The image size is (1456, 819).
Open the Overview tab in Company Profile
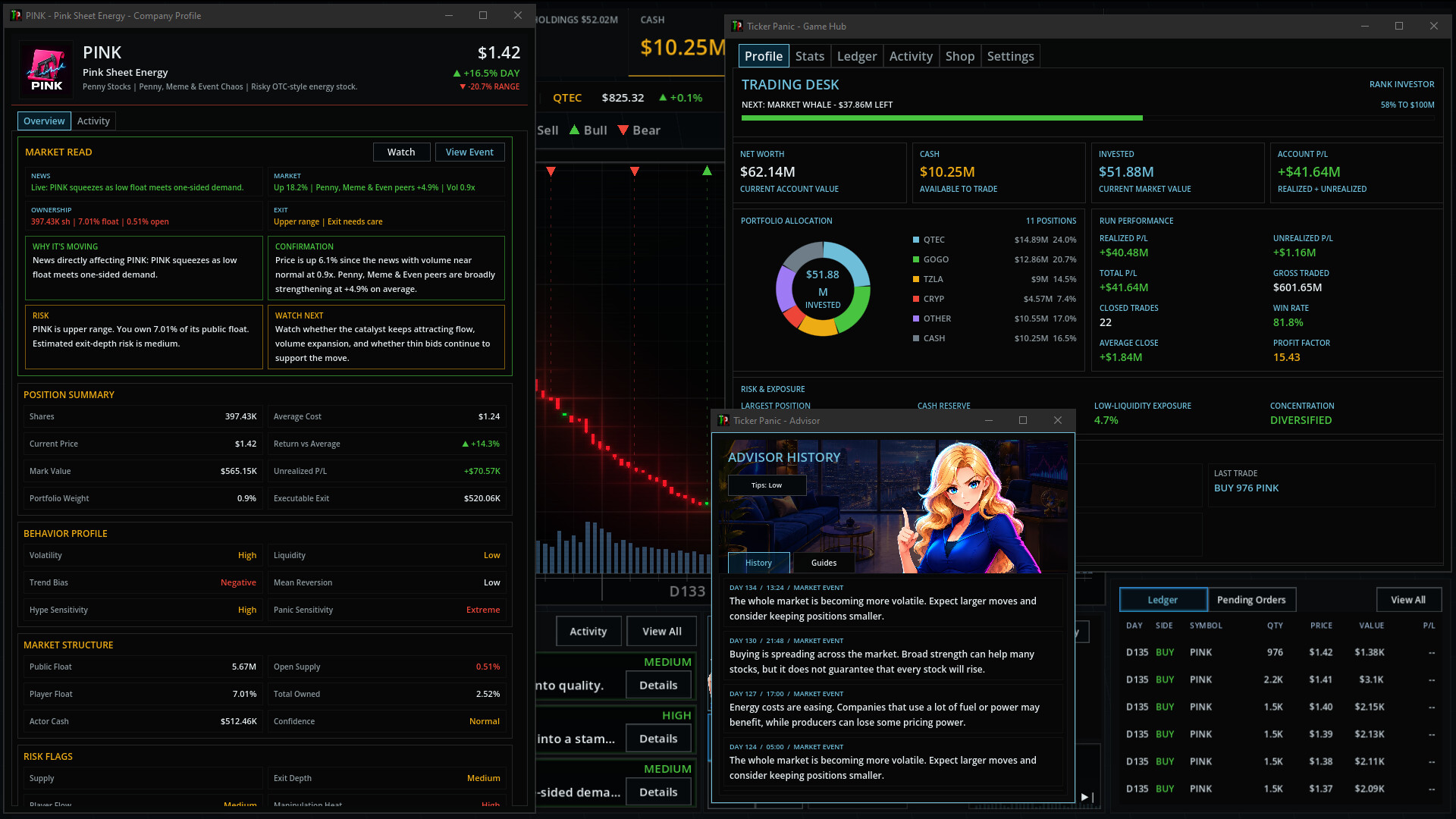[x=44, y=121]
